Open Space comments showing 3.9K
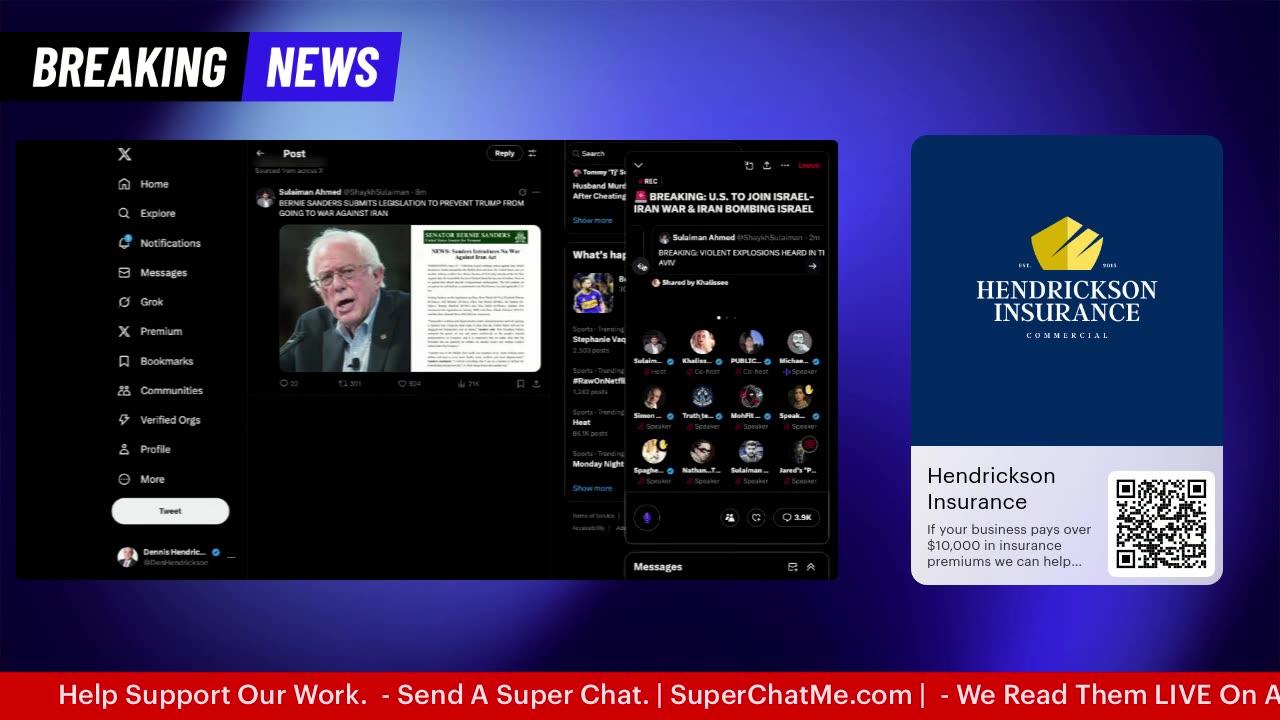This screenshot has width=1280, height=720. pos(797,517)
